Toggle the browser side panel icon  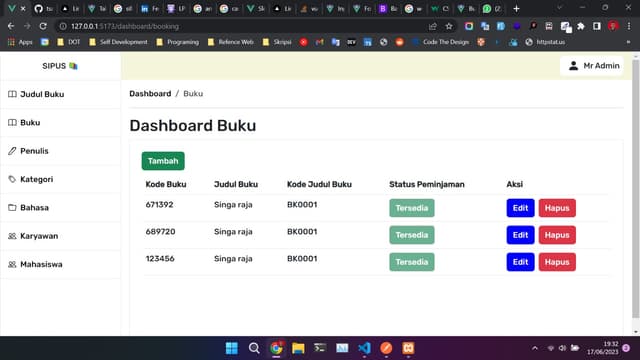596,27
